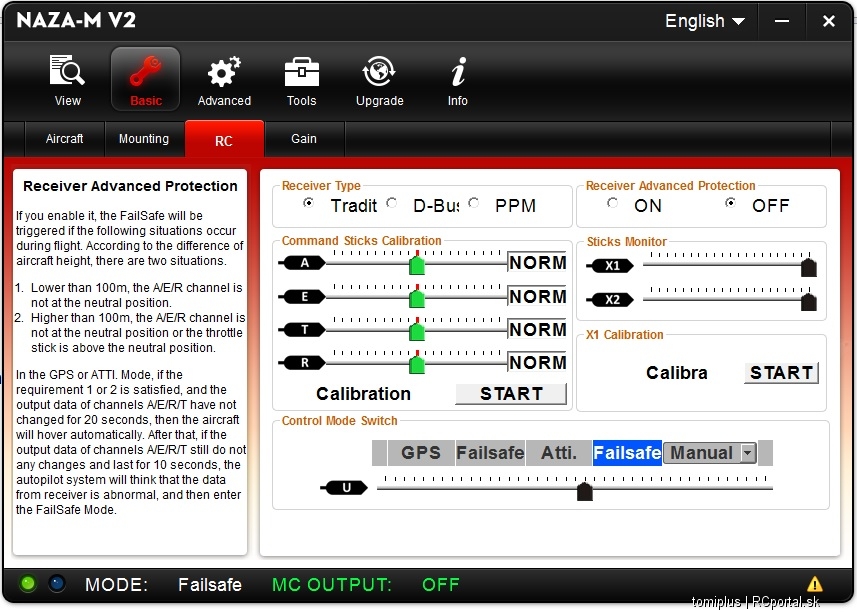This screenshot has width=857, height=612.
Task: Click the X2 monitor slider handle
Action: [808, 302]
